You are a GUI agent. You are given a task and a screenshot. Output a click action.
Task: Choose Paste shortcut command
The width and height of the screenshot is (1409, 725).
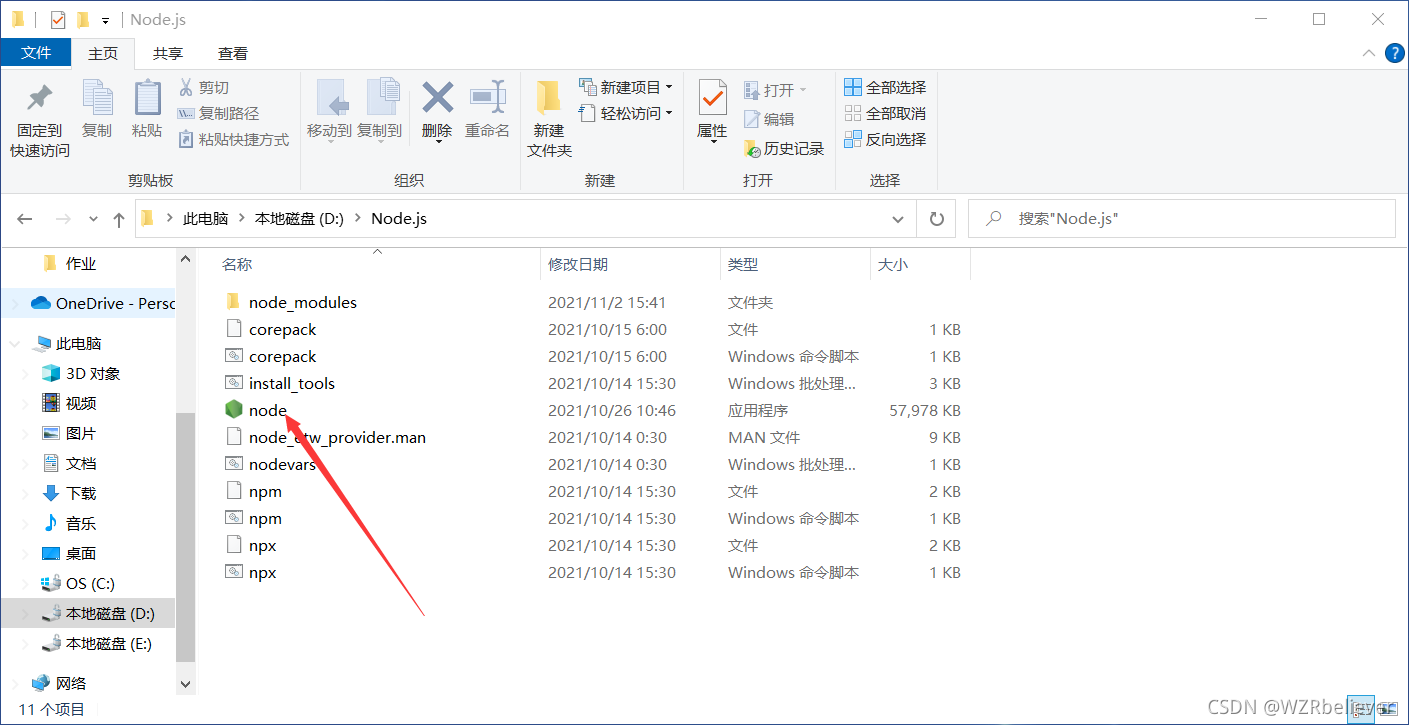pos(233,140)
